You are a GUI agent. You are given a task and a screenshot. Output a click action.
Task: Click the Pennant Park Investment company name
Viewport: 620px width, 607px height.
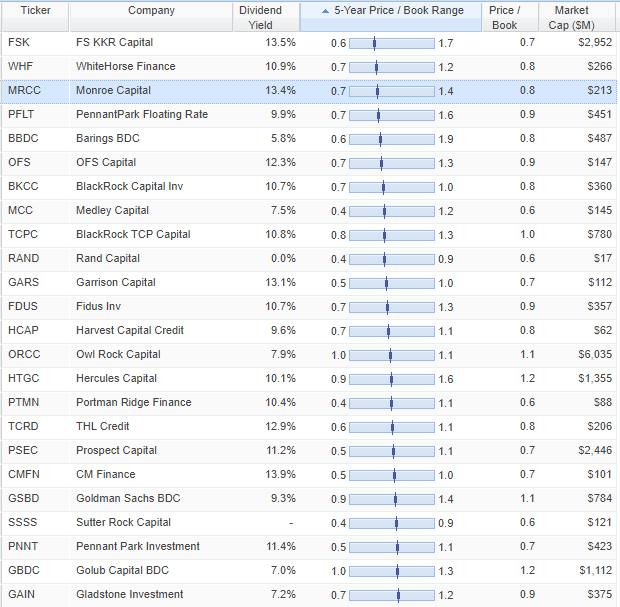[138, 546]
